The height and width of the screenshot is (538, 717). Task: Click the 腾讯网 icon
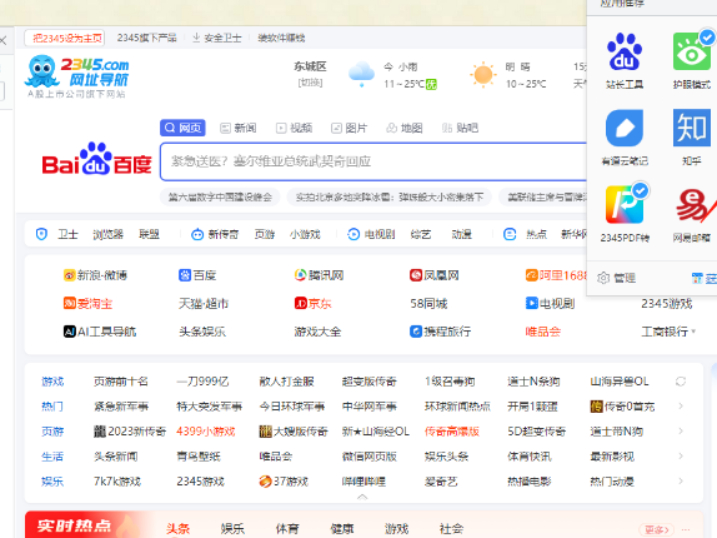coord(300,275)
